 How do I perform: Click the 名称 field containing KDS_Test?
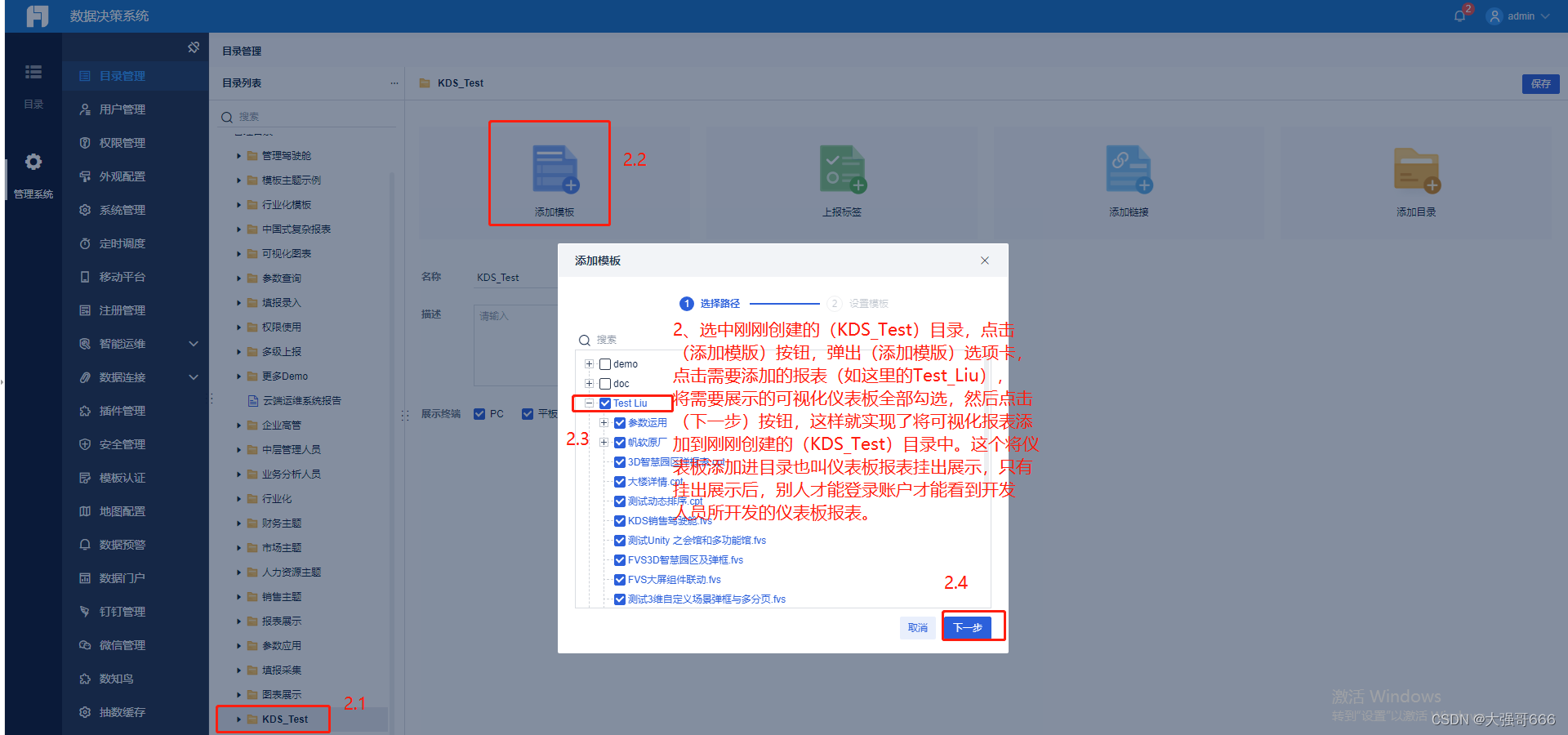click(x=516, y=278)
